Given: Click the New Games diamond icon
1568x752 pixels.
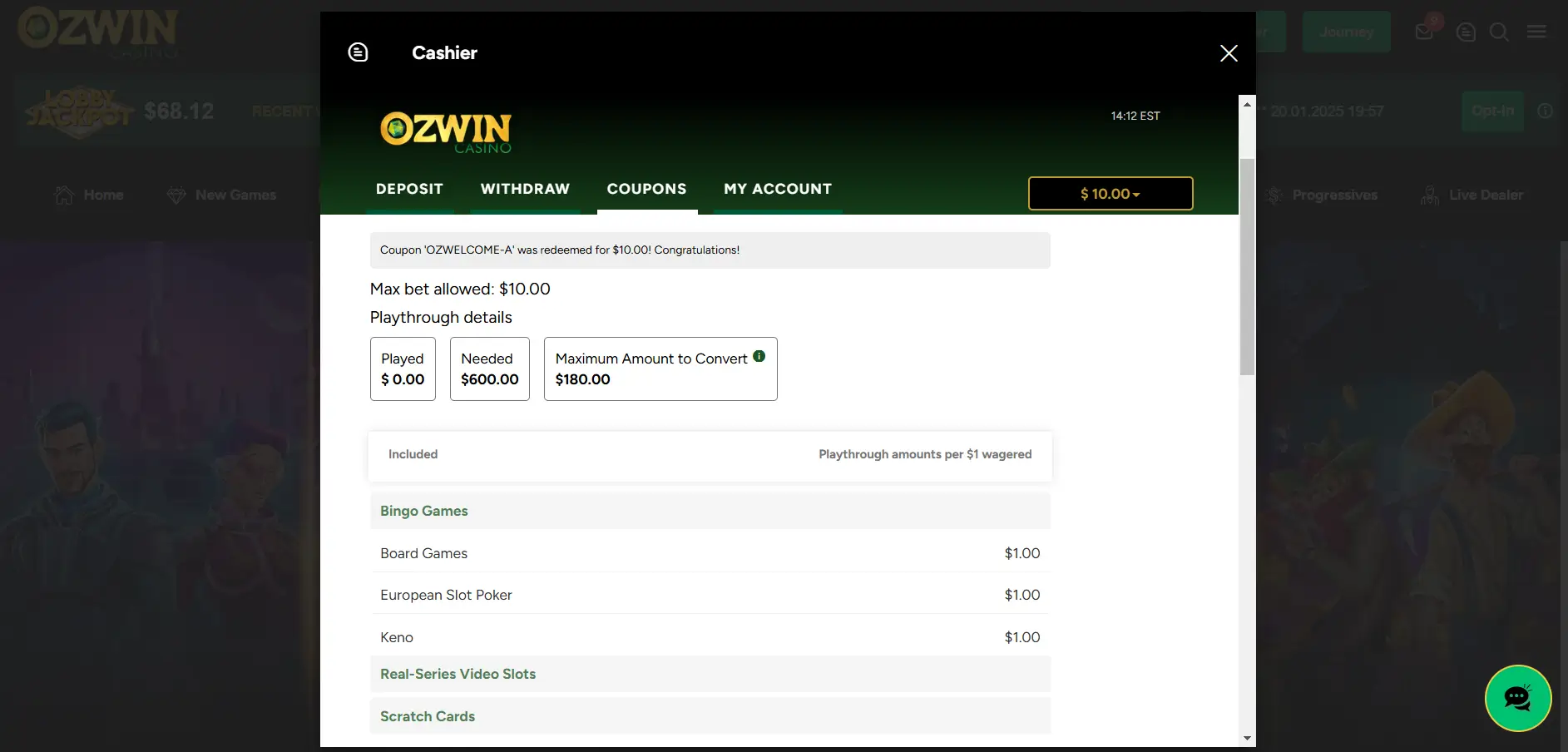Looking at the screenshot, I should pos(176,195).
